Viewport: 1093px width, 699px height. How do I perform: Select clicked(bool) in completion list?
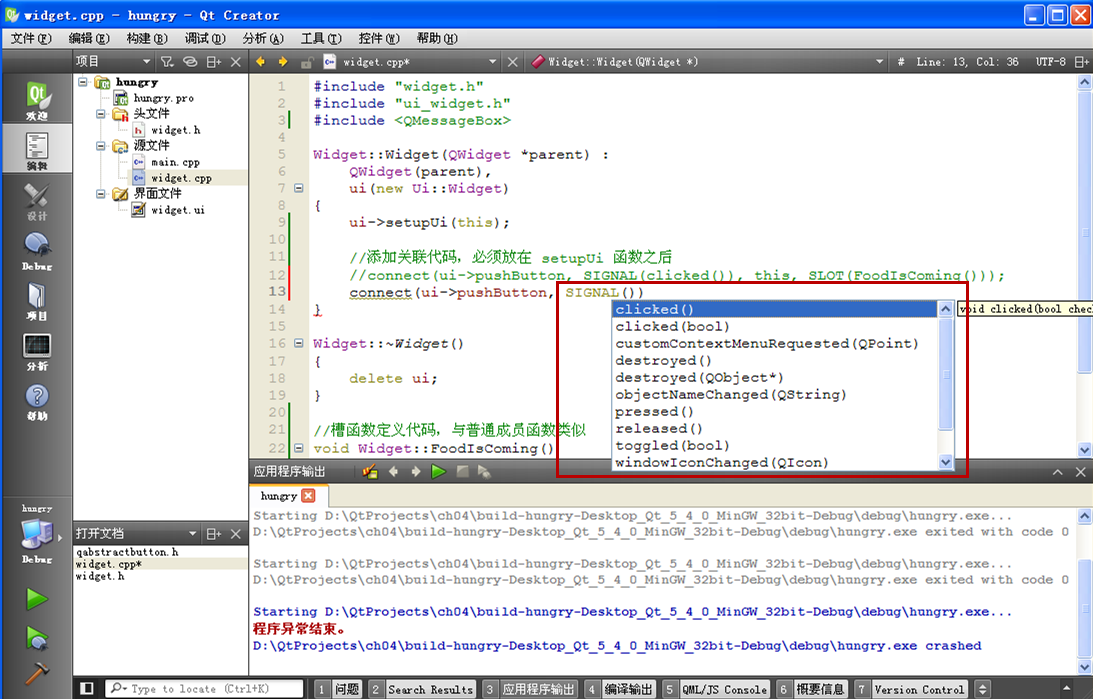[x=775, y=326]
